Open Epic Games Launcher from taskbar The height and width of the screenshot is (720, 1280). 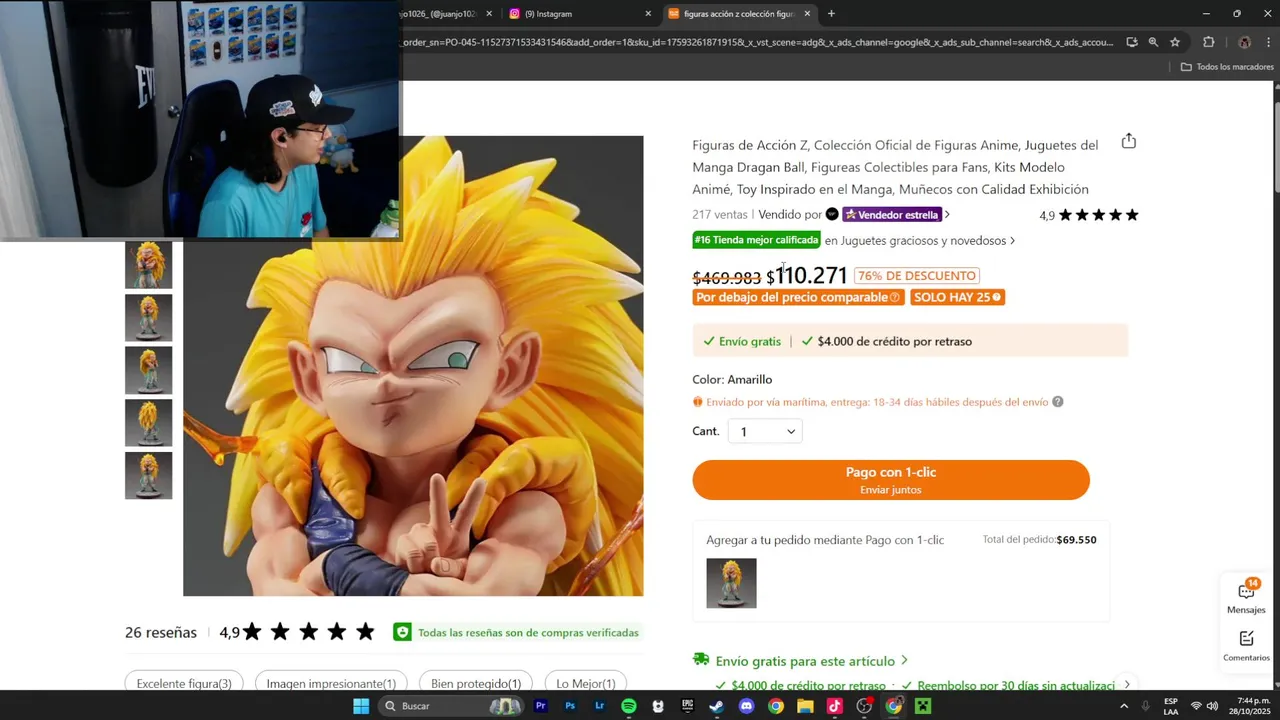(687, 706)
